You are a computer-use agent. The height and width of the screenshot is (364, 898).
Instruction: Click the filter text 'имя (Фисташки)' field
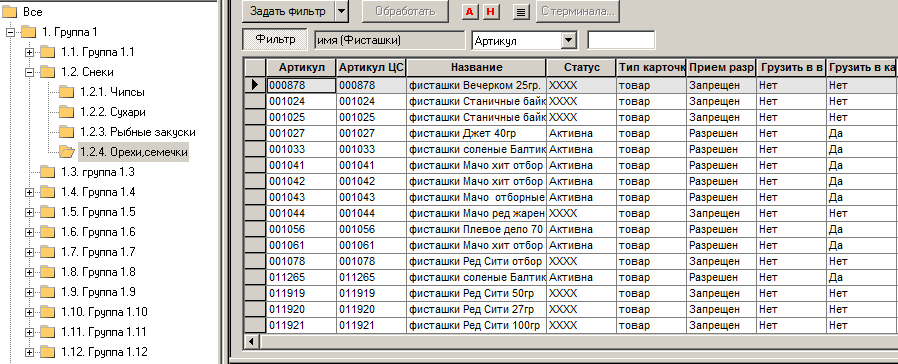[389, 40]
